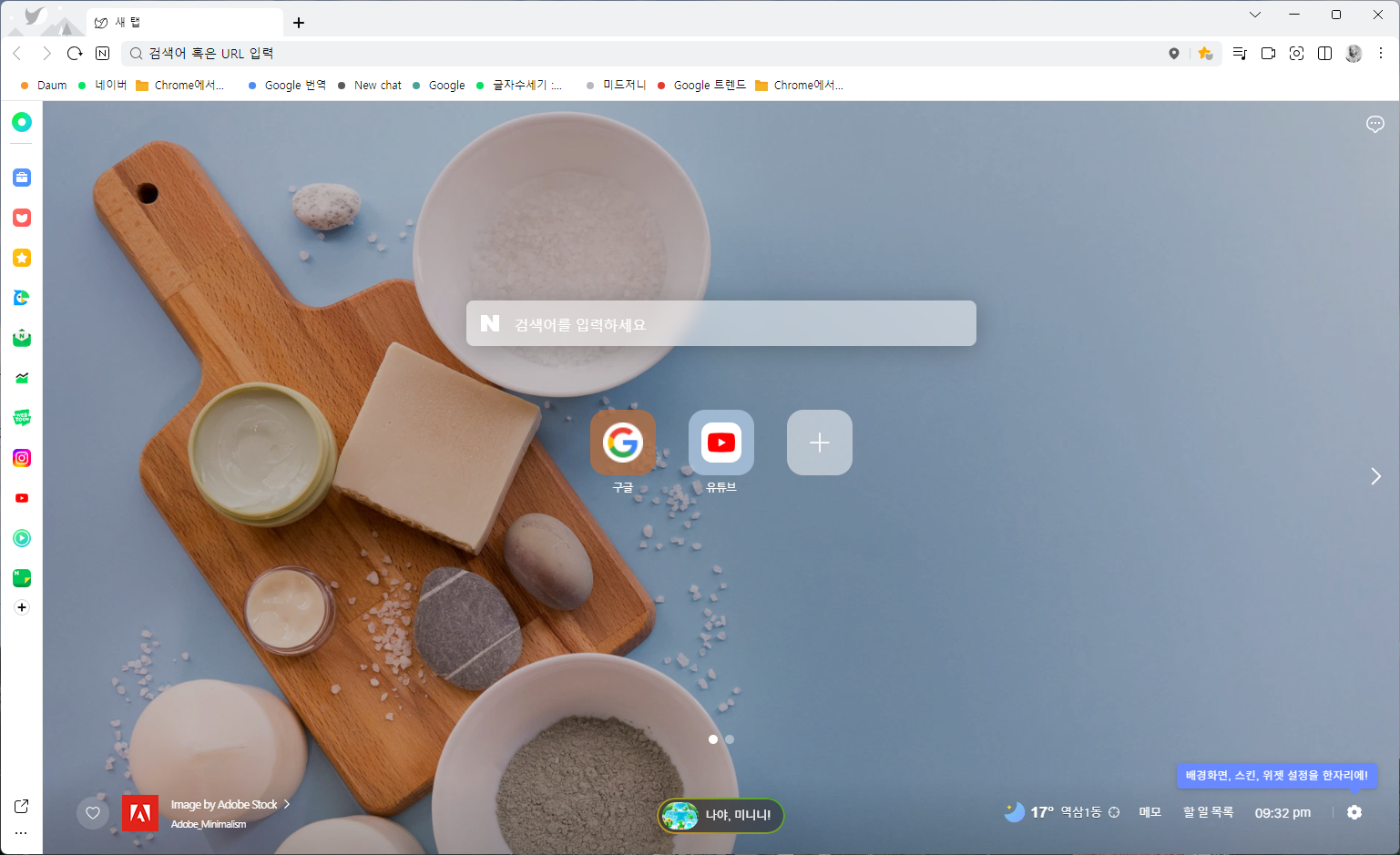Add a new shortcut tile
This screenshot has width=1400, height=855.
820,443
